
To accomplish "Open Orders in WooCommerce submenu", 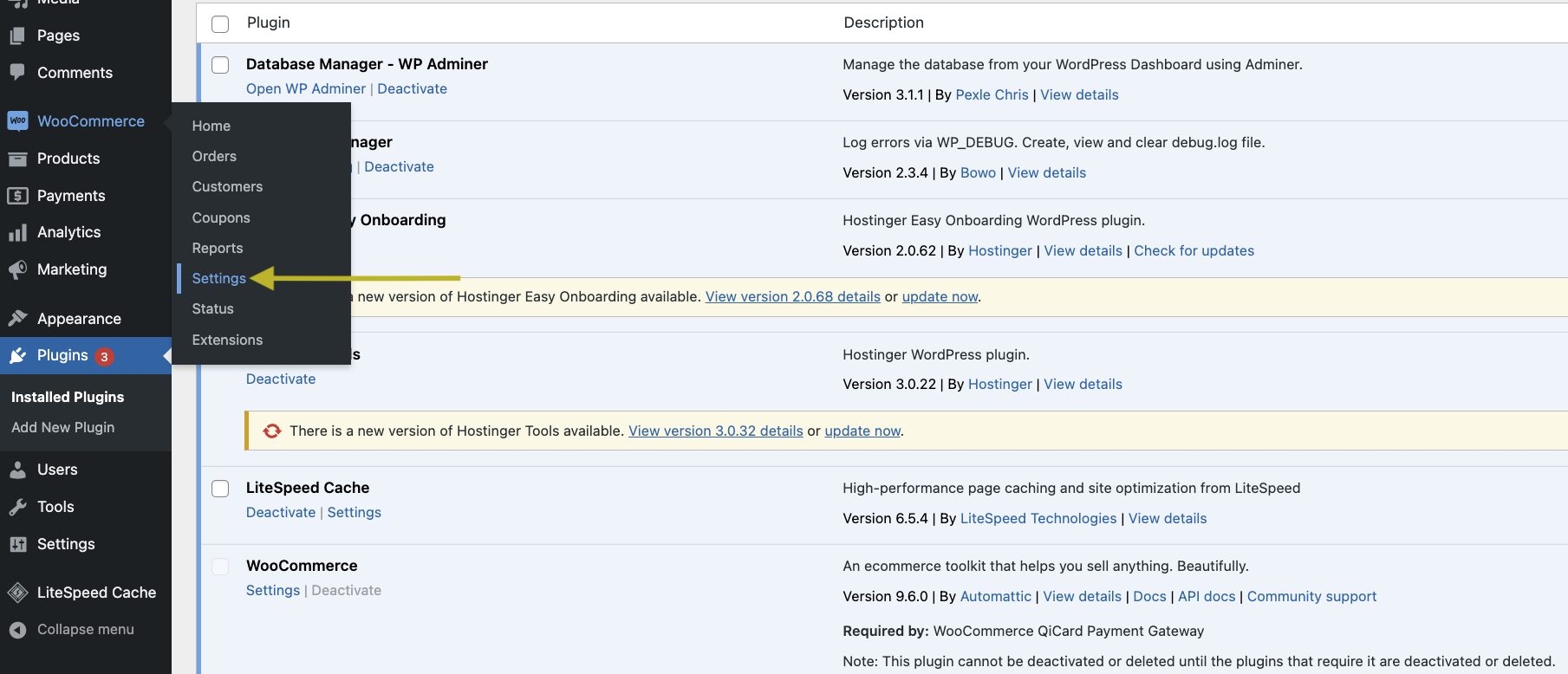I will pos(214,156).
